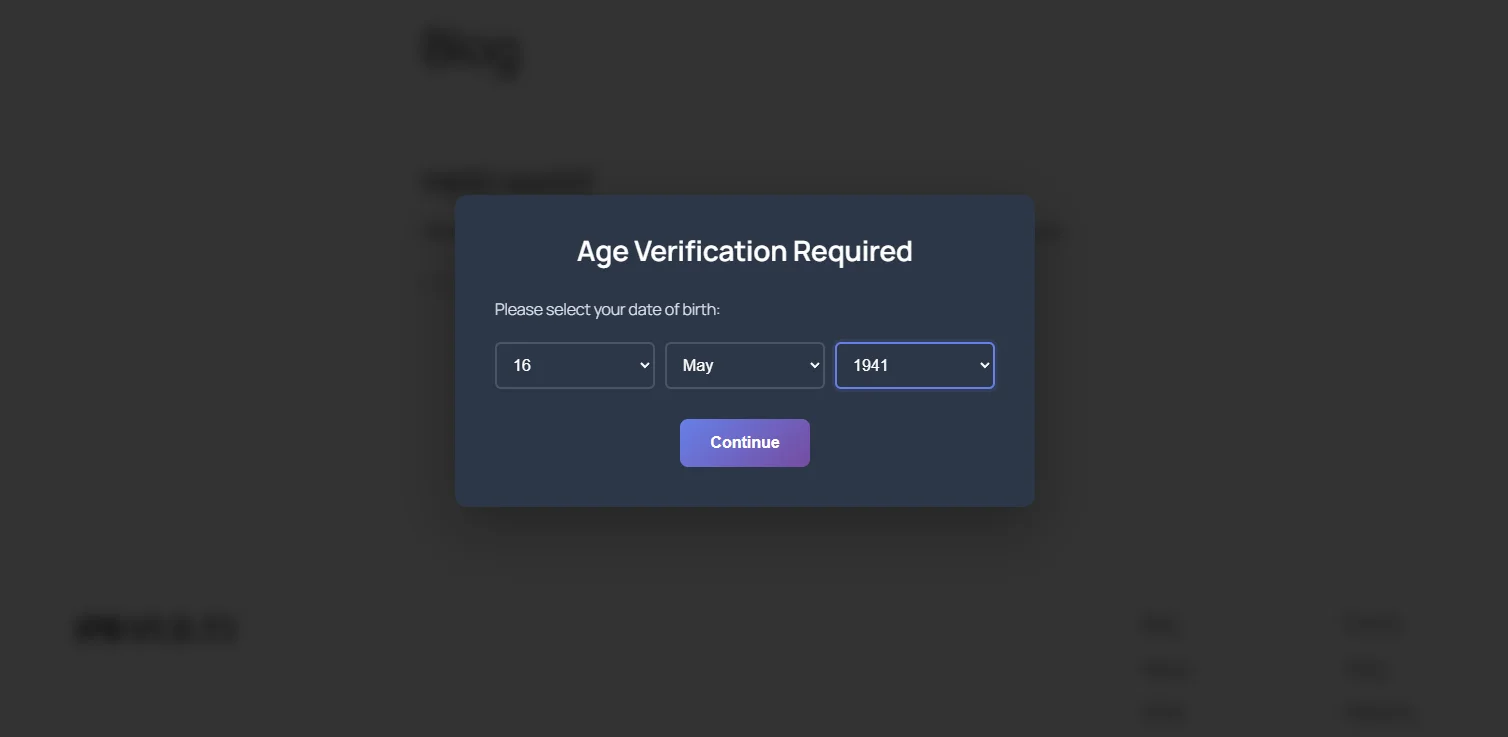Screen dimensions: 1508x737
Task: Click the chevron arrow on the year selector
Action: coord(984,366)
